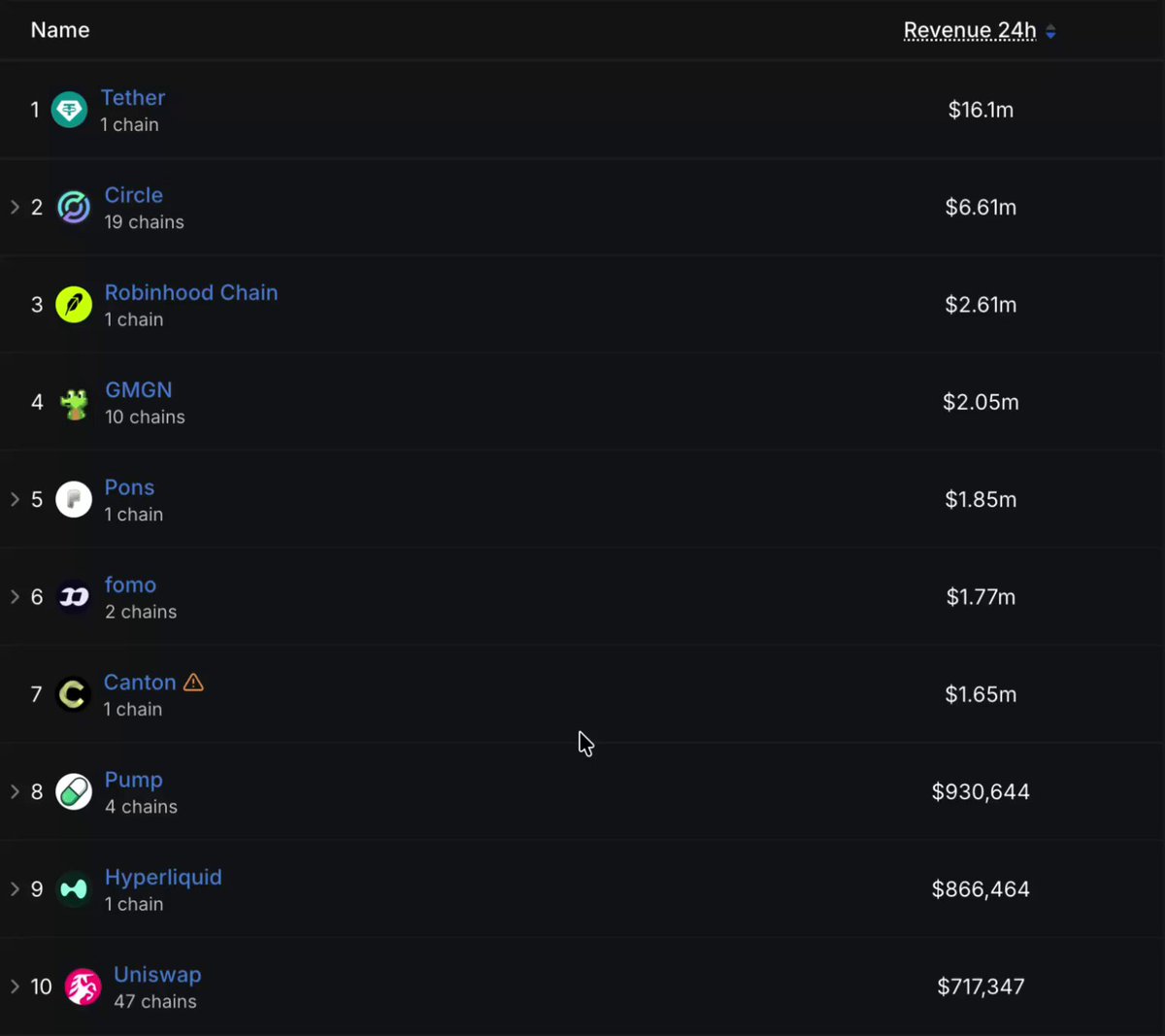Click the GMGN frog icon

74,402
